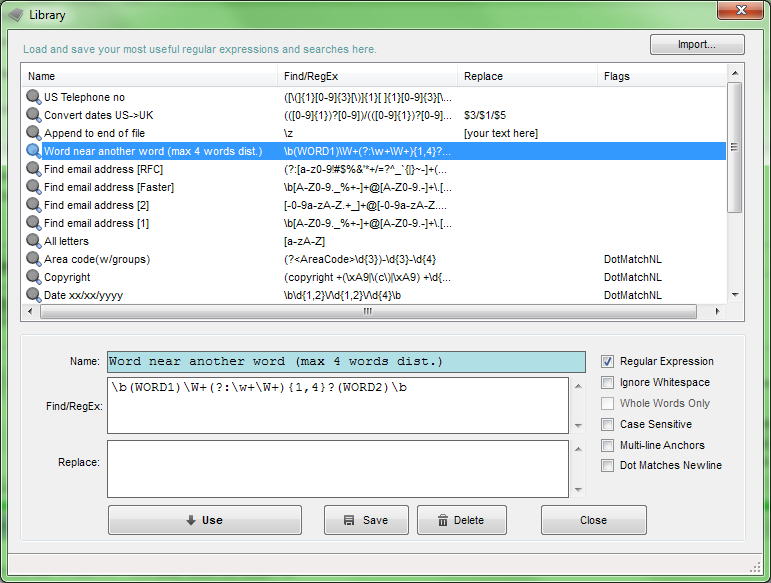
Task: Click the DotMatchNL flag in Copyright row
Action: (x=632, y=277)
